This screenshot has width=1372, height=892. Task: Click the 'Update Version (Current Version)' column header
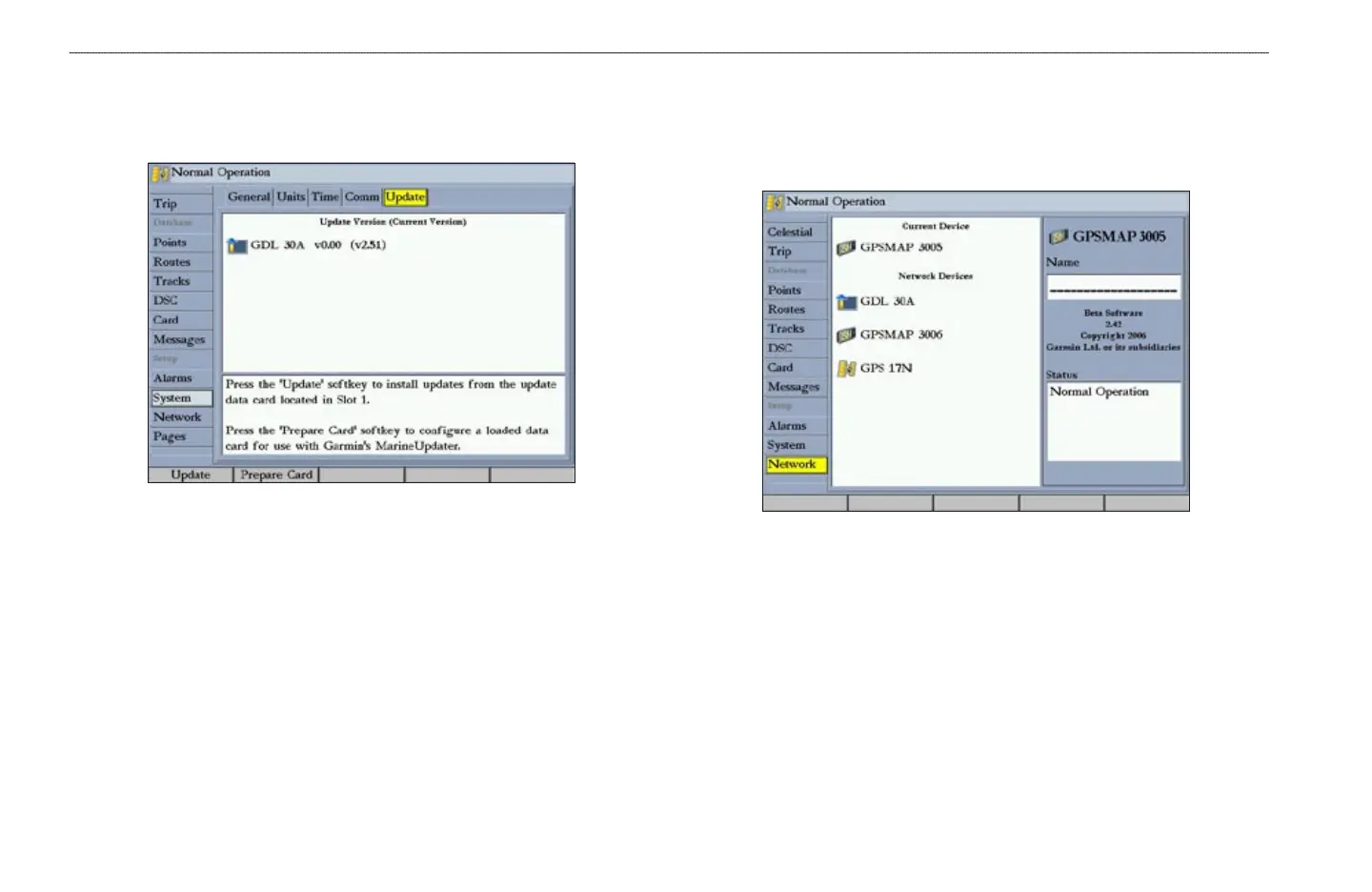[393, 222]
